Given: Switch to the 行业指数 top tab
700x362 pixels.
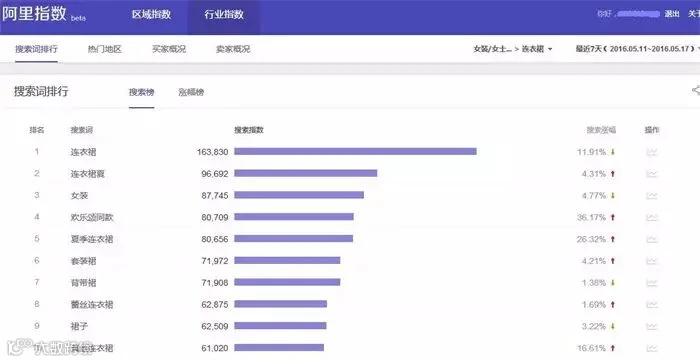Looking at the screenshot, I should tap(224, 15).
